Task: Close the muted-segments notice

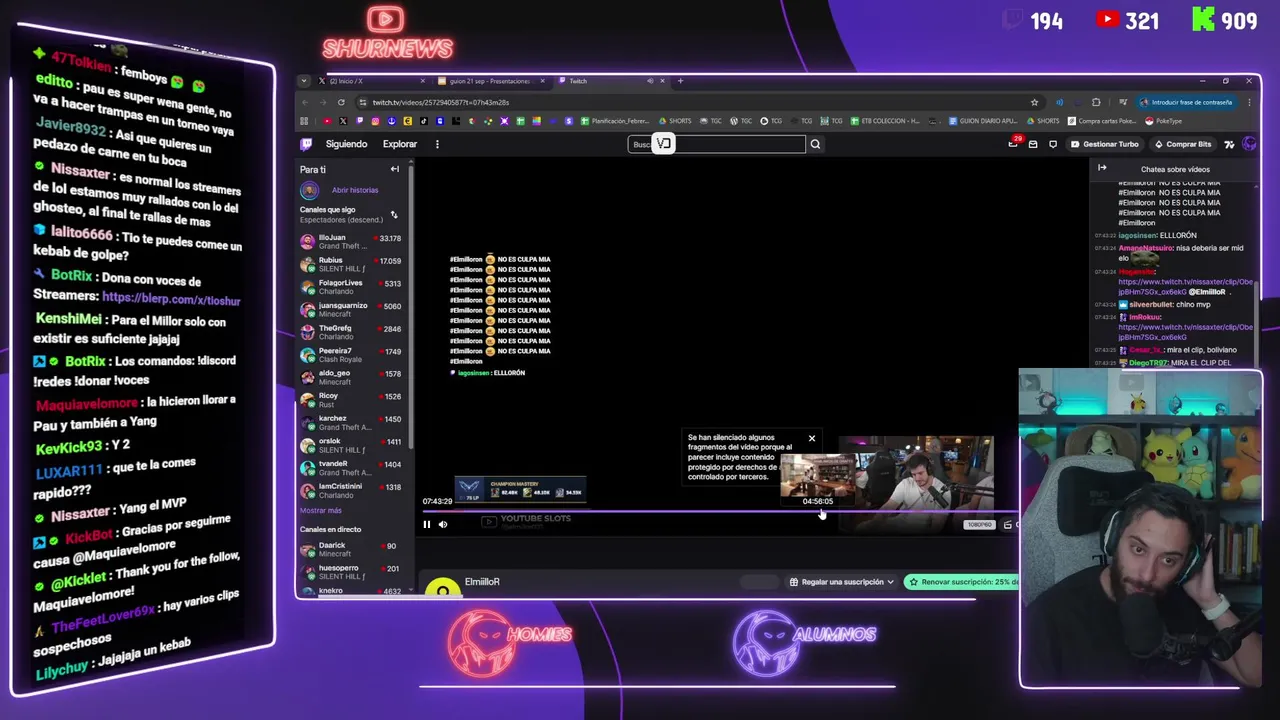Action: coord(812,438)
